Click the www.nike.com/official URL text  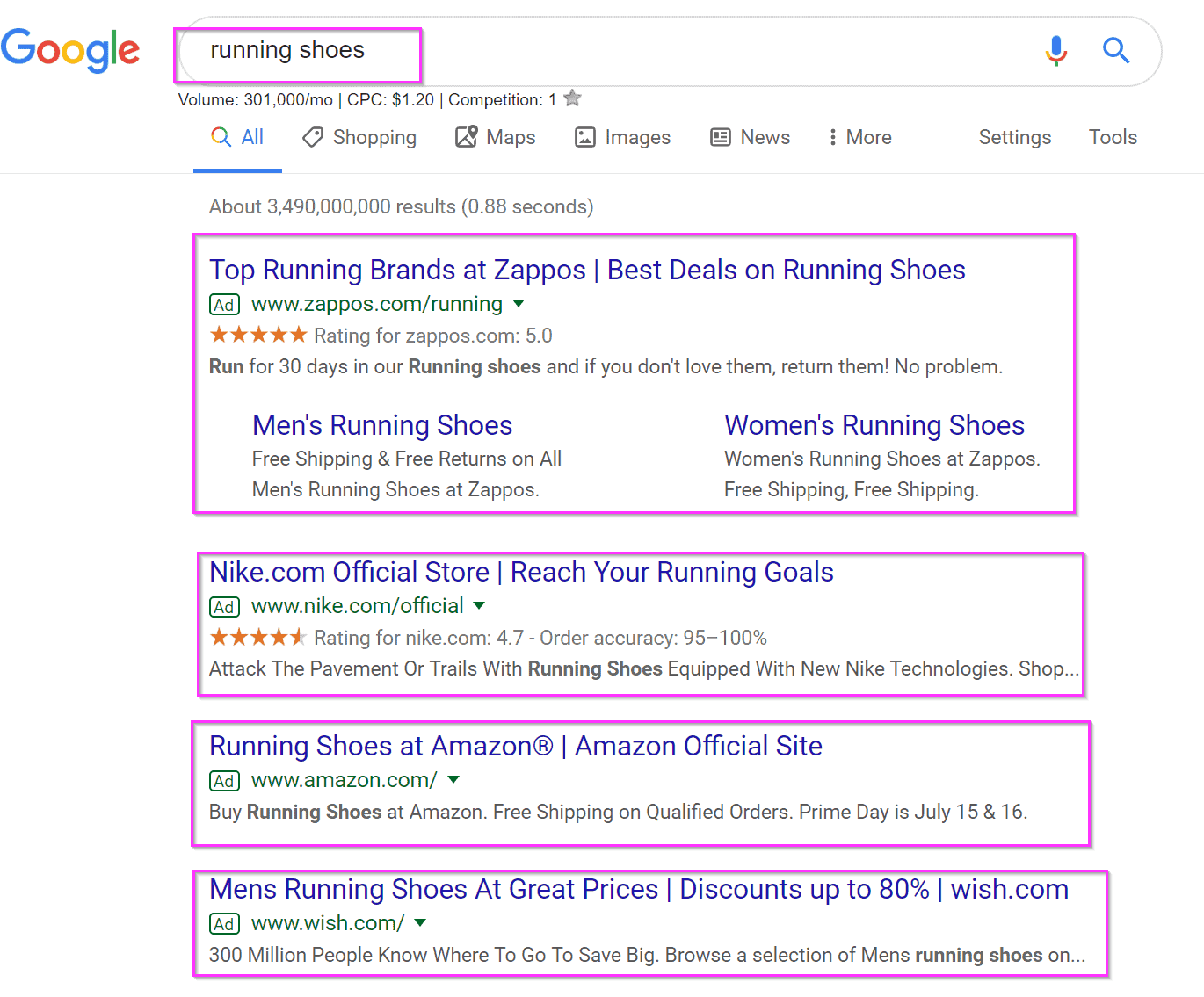pos(358,606)
